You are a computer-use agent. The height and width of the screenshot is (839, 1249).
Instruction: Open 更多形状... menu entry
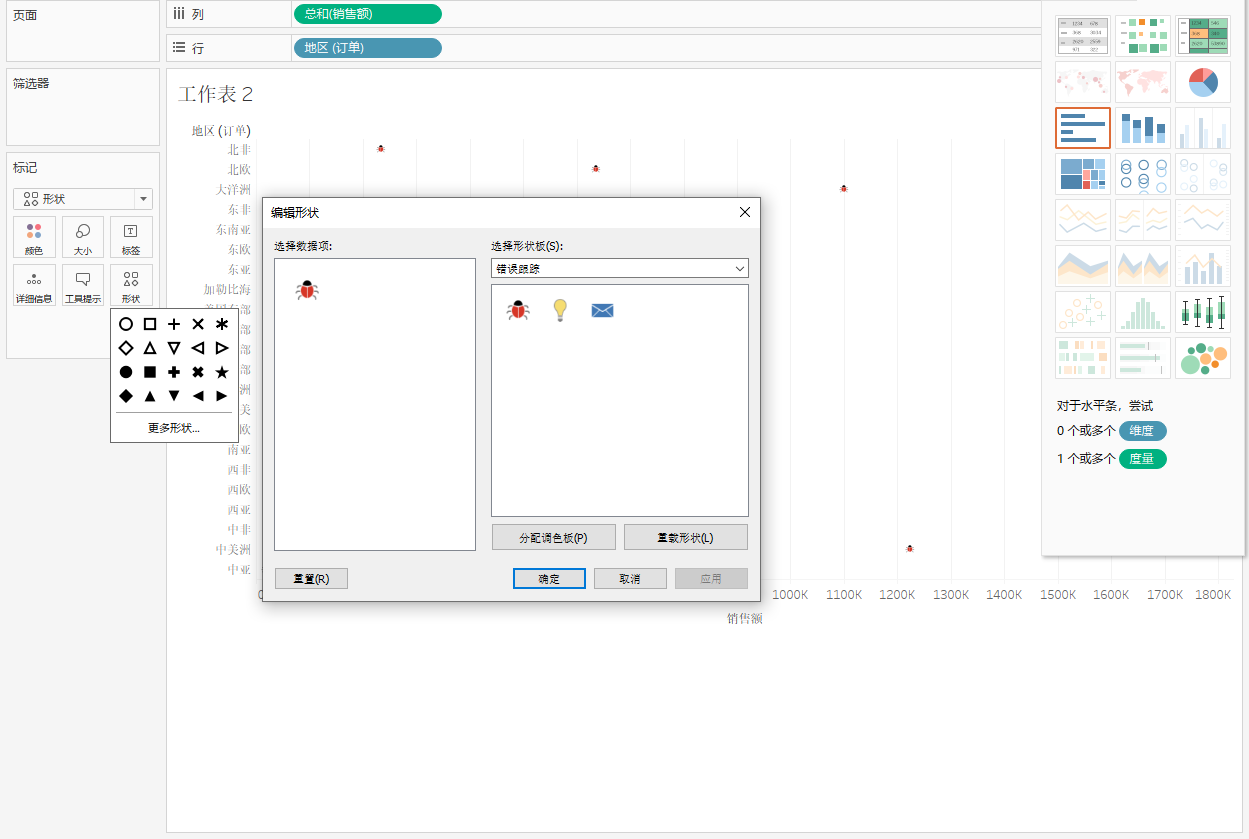pyautogui.click(x=174, y=428)
